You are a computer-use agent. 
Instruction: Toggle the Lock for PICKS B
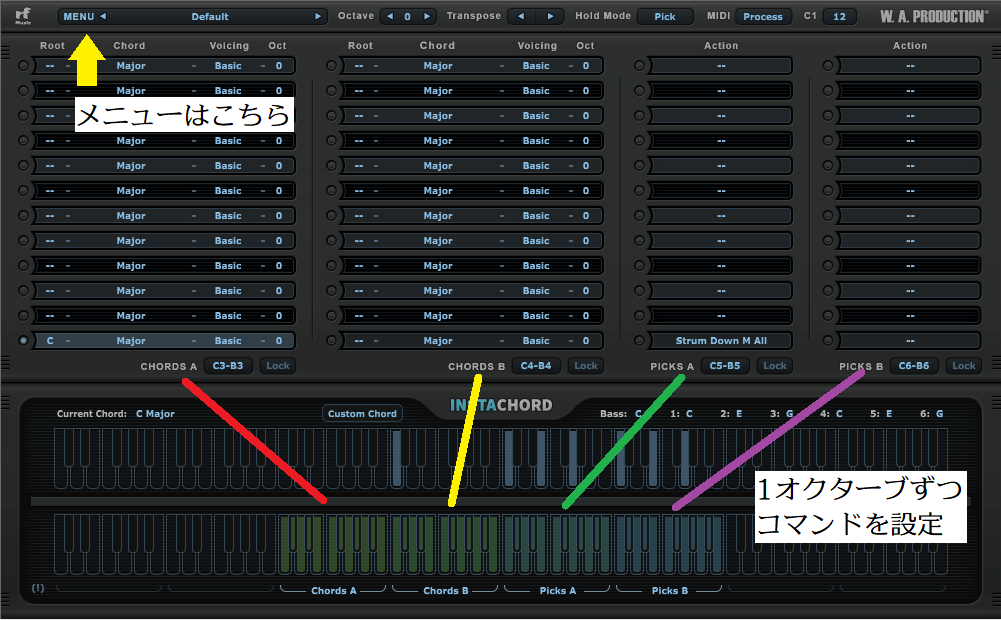tap(963, 366)
